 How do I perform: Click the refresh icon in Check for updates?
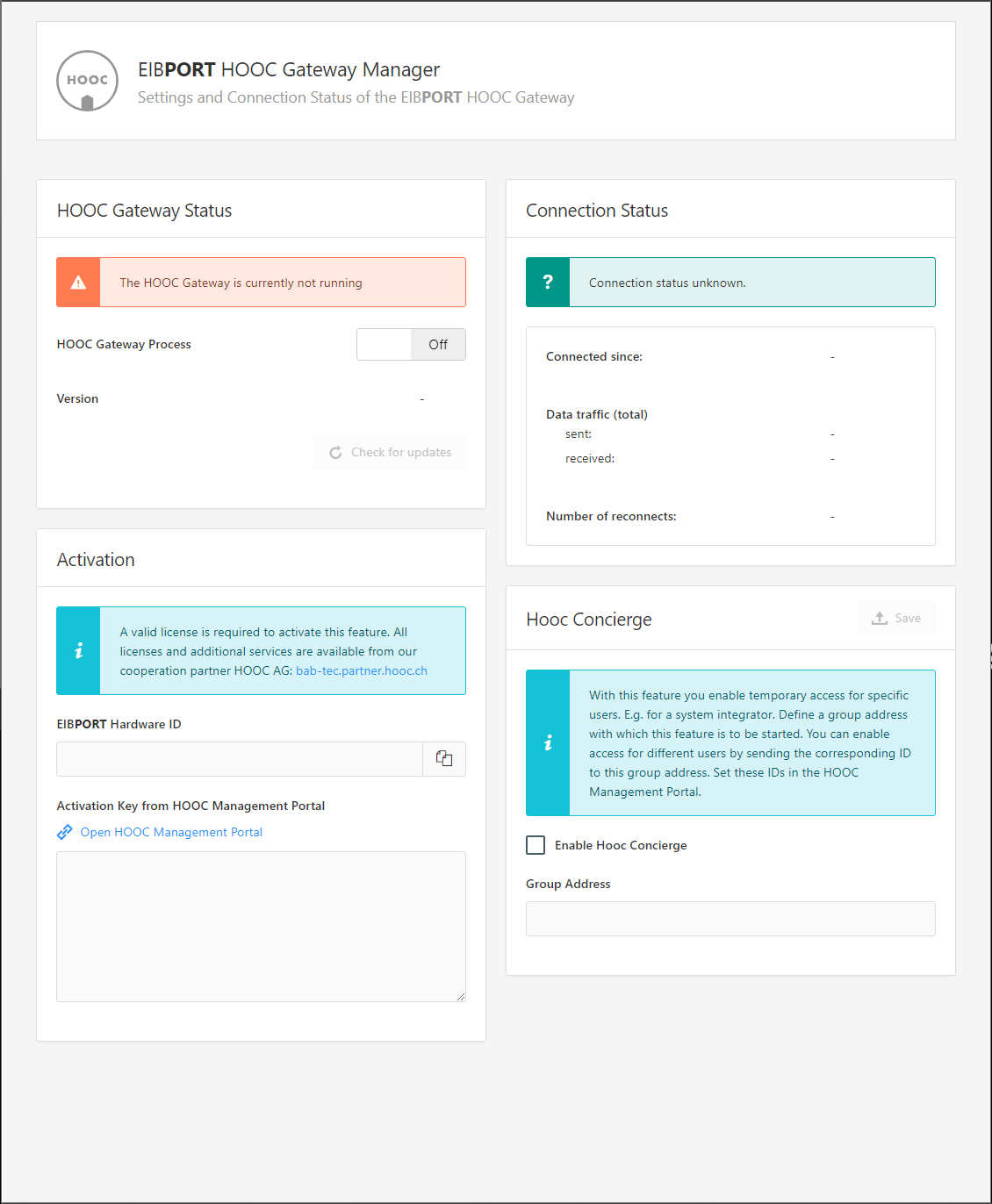coord(335,453)
